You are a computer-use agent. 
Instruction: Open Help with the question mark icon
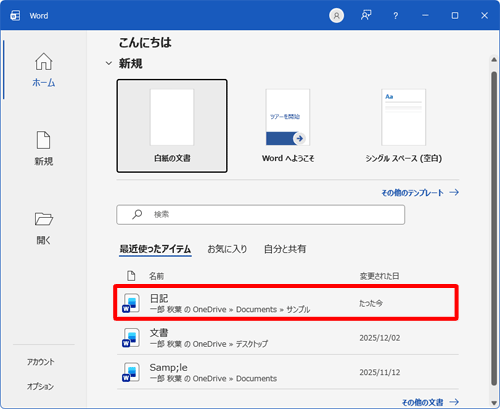[x=395, y=16]
